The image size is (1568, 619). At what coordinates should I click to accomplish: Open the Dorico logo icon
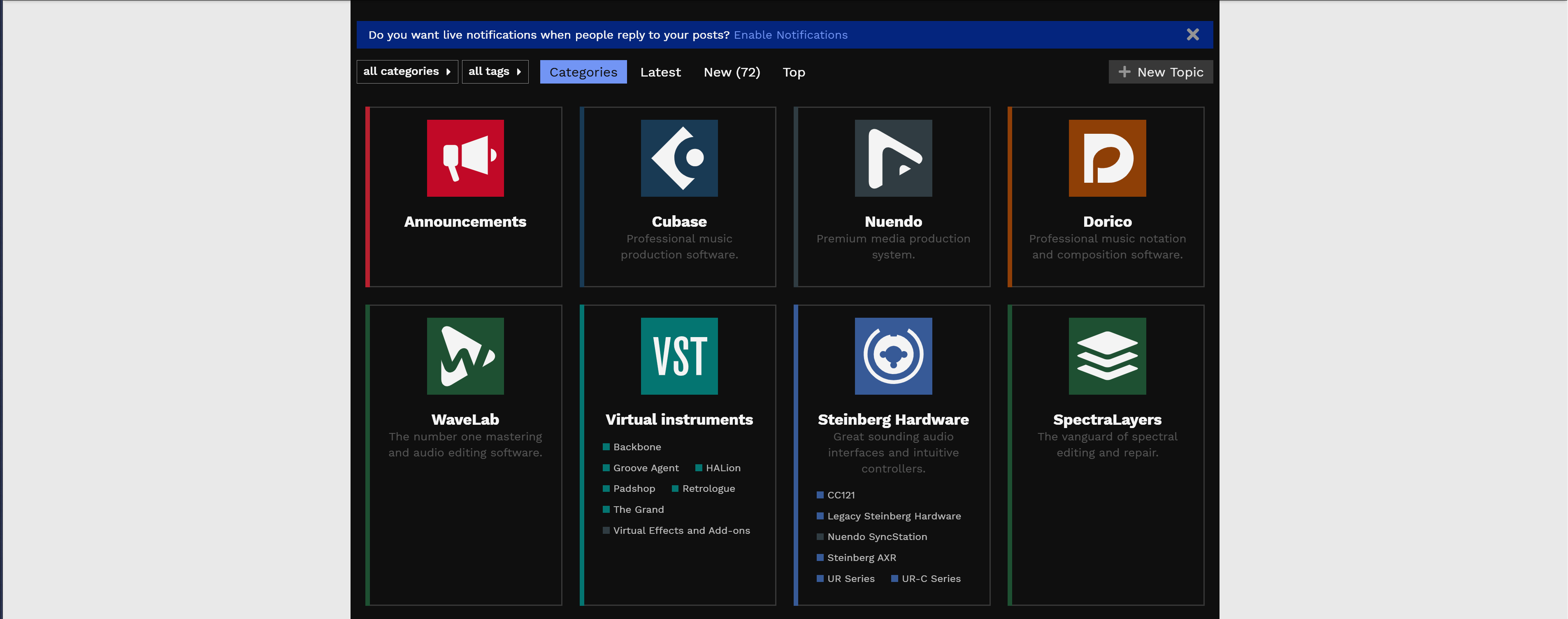(1107, 158)
